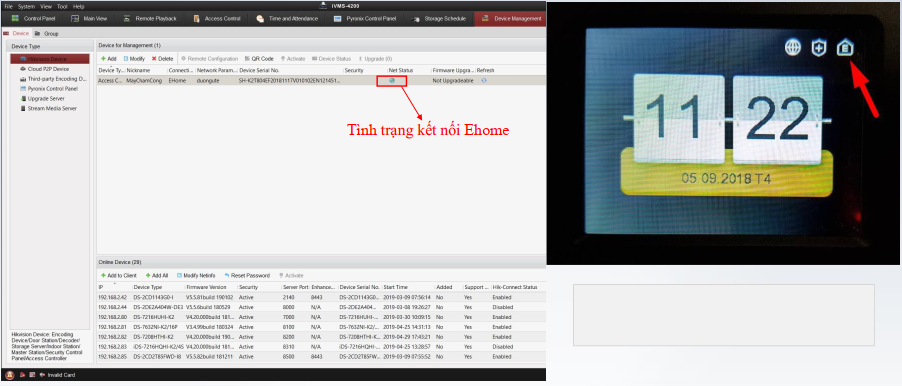Viewport: 902px width, 386px height.
Task: Click the red Delete X icon
Action: point(154,59)
